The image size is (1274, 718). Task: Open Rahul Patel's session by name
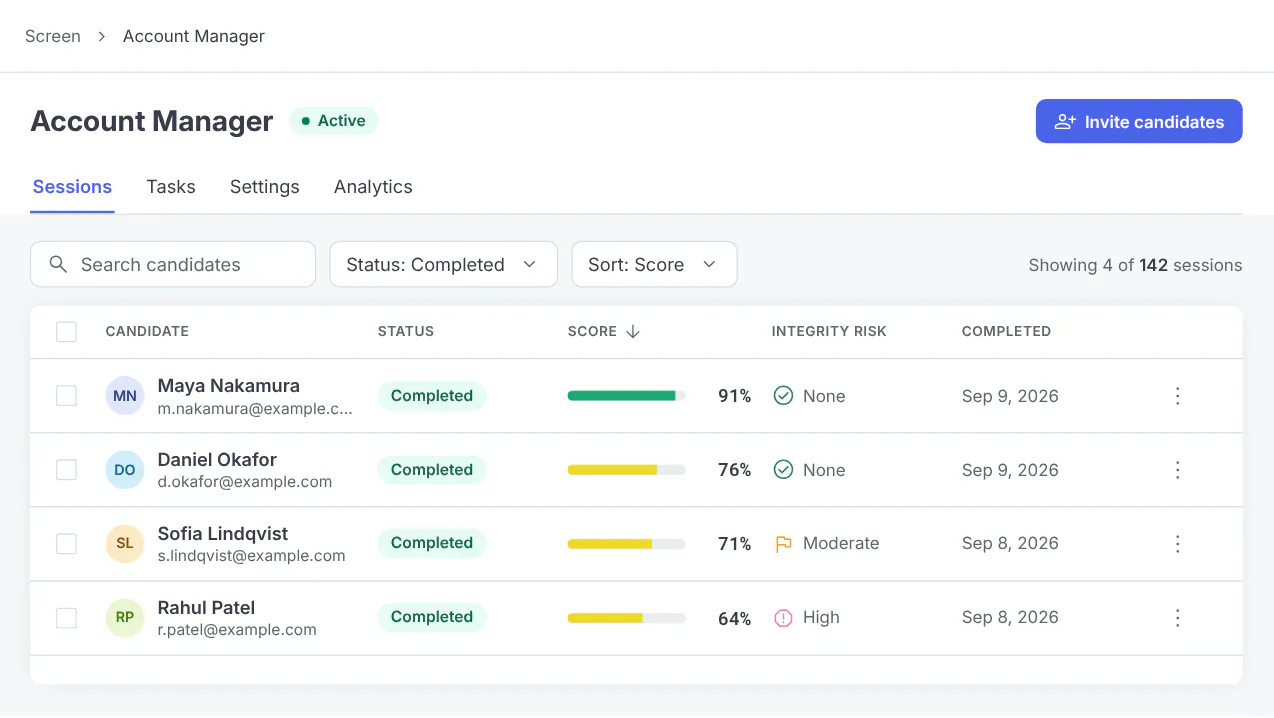(206, 608)
